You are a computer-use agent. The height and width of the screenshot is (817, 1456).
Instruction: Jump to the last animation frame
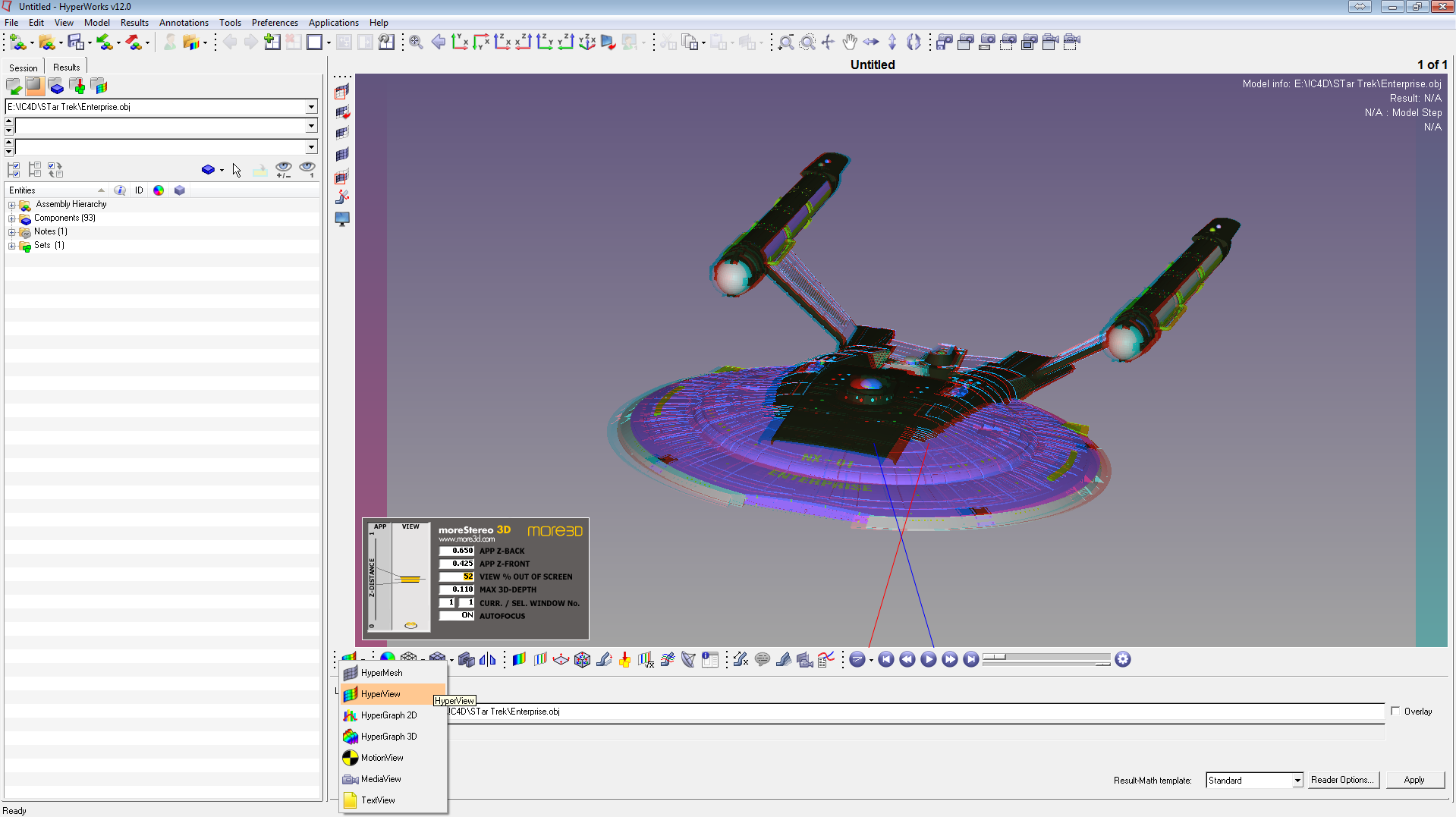(970, 659)
